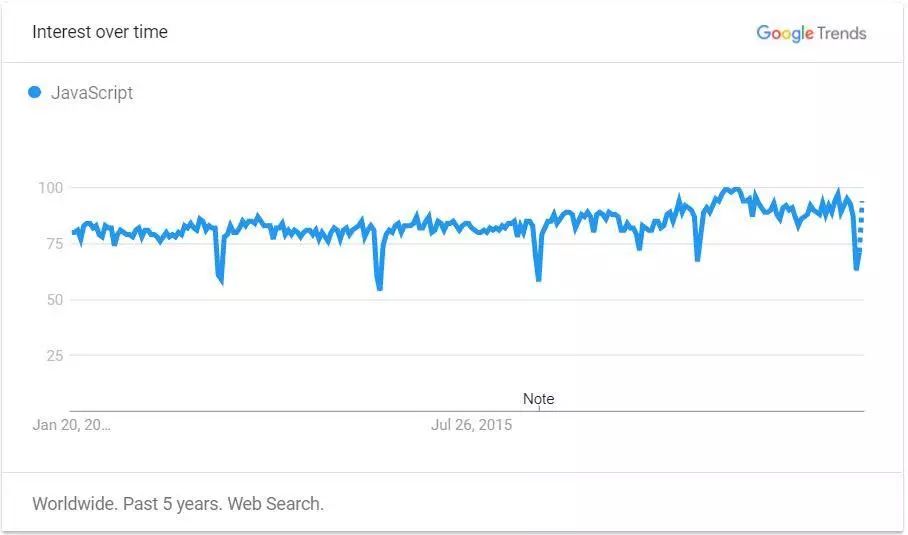Click the blue JavaScript legend dot
Image resolution: width=908 pixels, height=535 pixels.
click(x=35, y=92)
